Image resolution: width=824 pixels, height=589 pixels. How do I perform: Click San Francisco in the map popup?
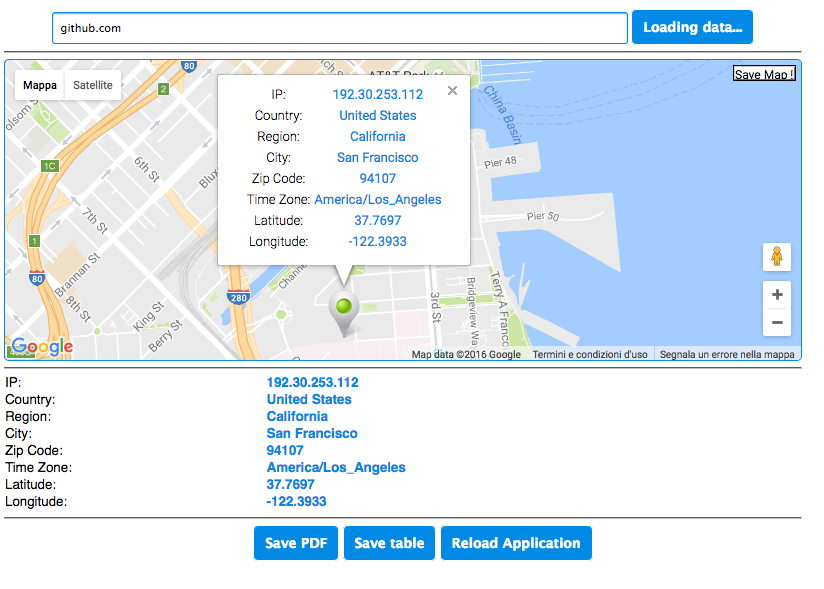(378, 158)
